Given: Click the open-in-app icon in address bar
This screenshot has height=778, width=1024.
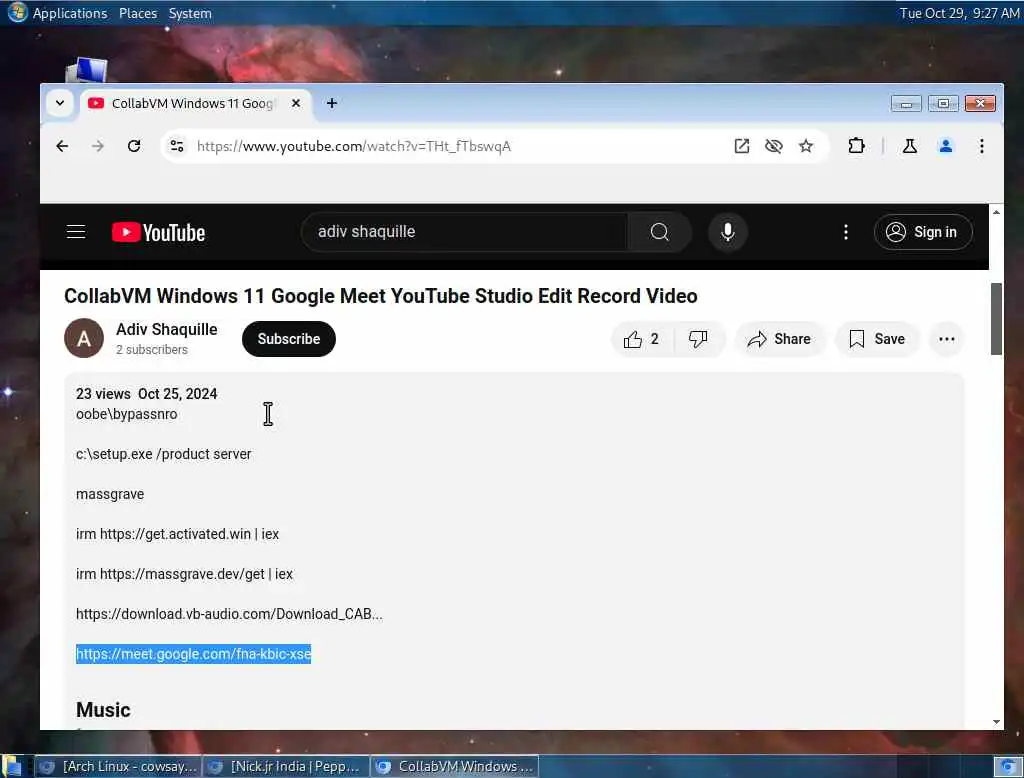Looking at the screenshot, I should [741, 146].
